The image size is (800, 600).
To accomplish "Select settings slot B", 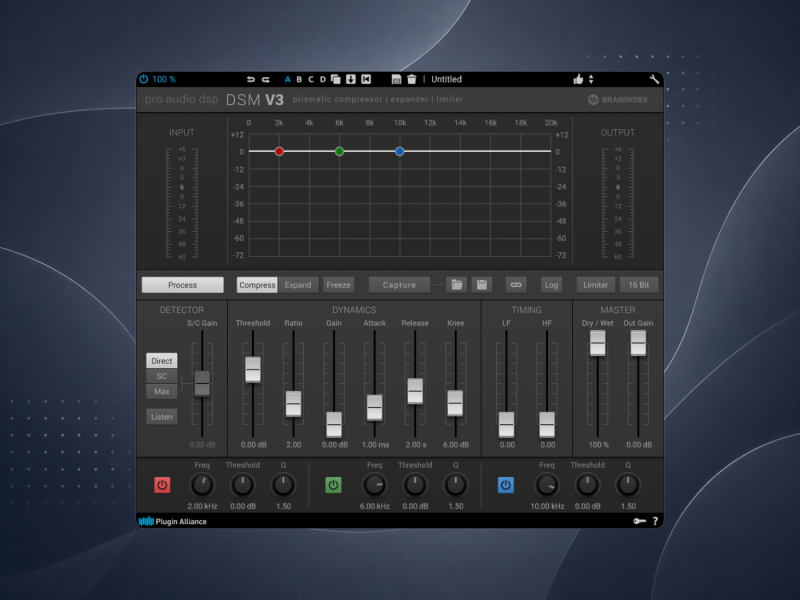I will [299, 79].
